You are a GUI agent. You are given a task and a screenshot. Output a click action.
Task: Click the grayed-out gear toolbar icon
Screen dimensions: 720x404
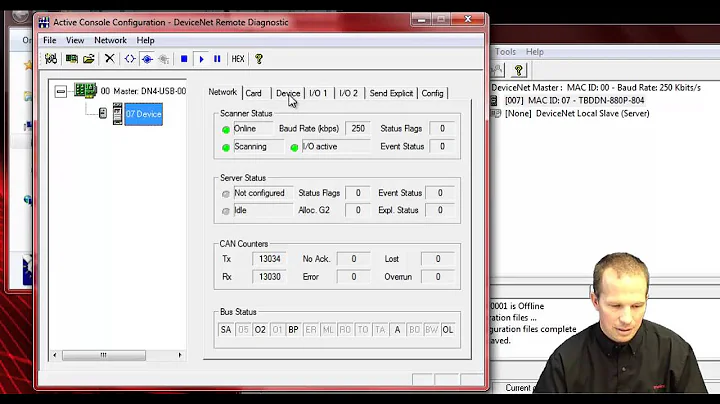tap(164, 59)
